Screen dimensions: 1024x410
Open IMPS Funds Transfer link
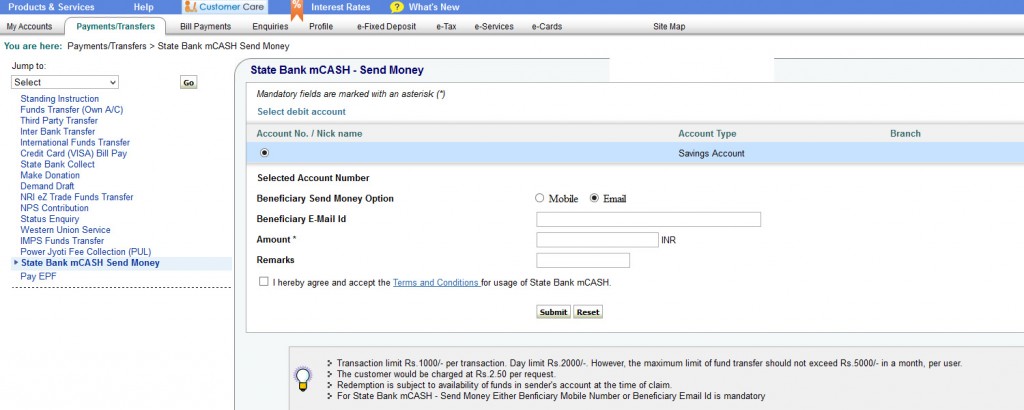pos(62,240)
